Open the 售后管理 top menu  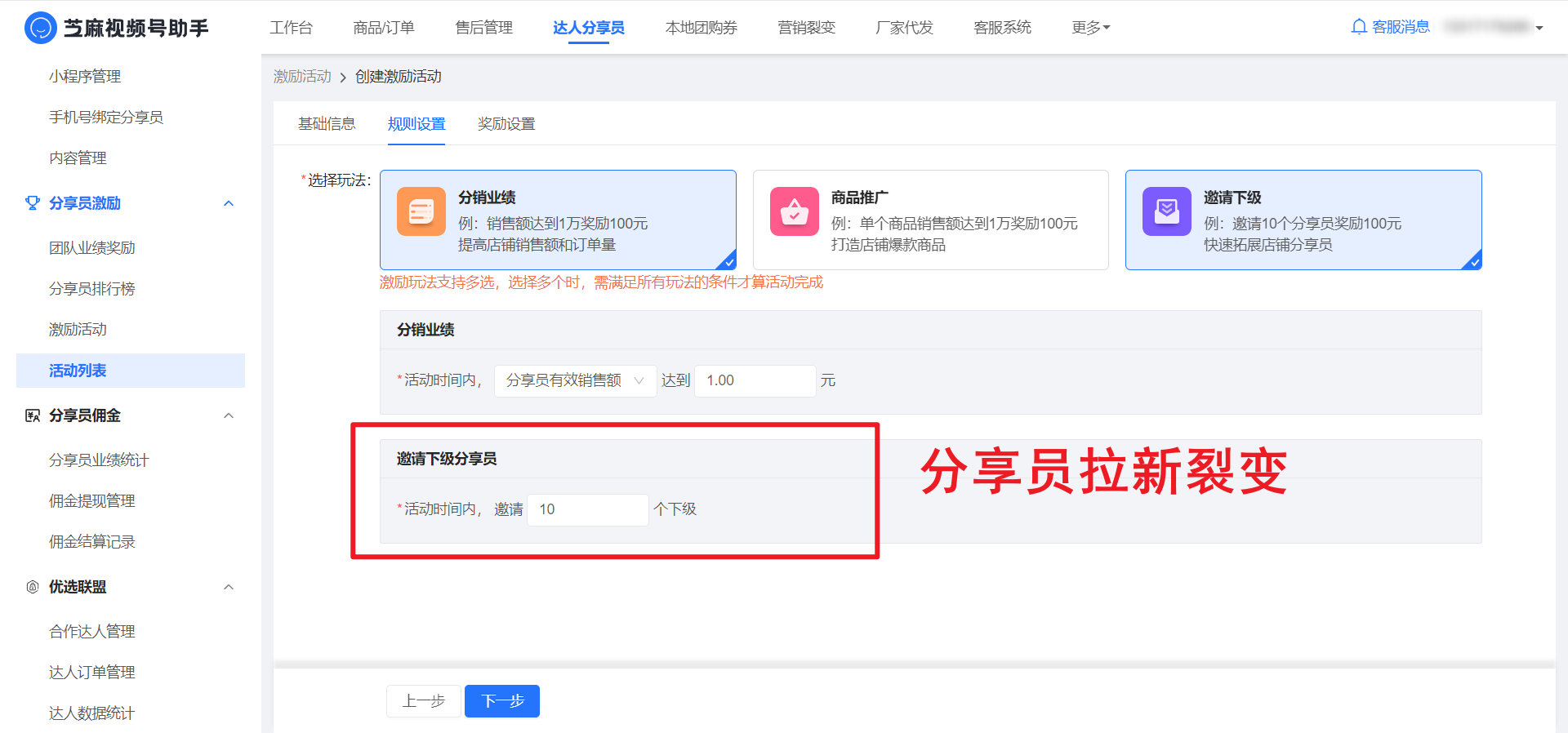(x=484, y=28)
